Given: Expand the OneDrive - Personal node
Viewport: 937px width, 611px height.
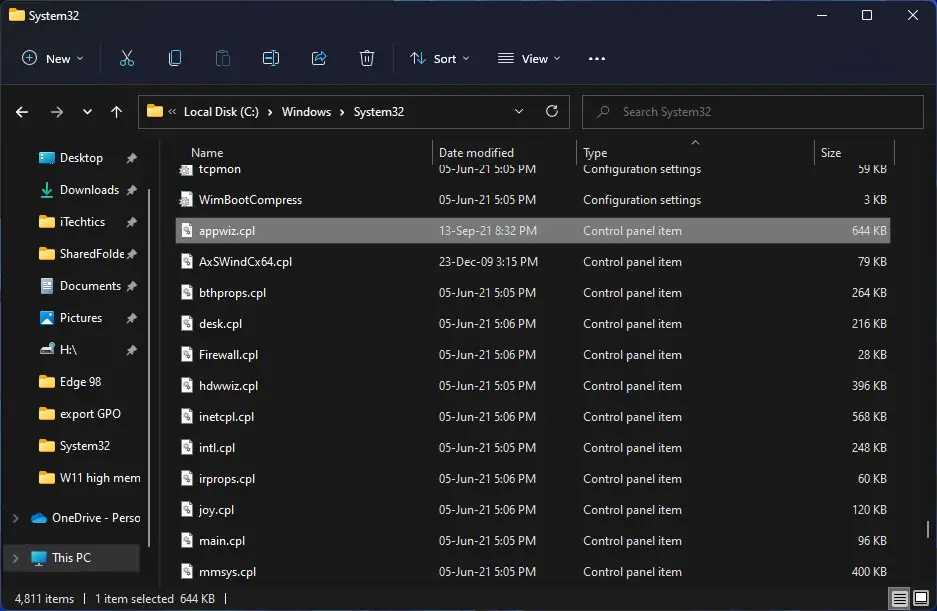Looking at the screenshot, I should coord(16,518).
